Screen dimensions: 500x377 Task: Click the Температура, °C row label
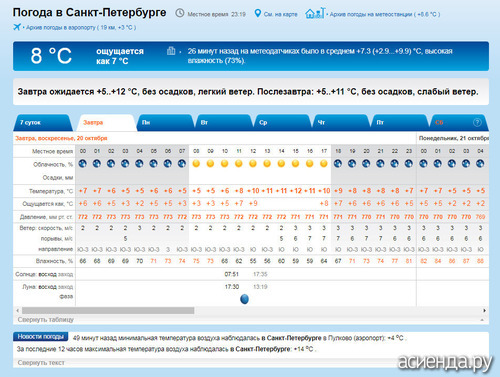click(51, 191)
